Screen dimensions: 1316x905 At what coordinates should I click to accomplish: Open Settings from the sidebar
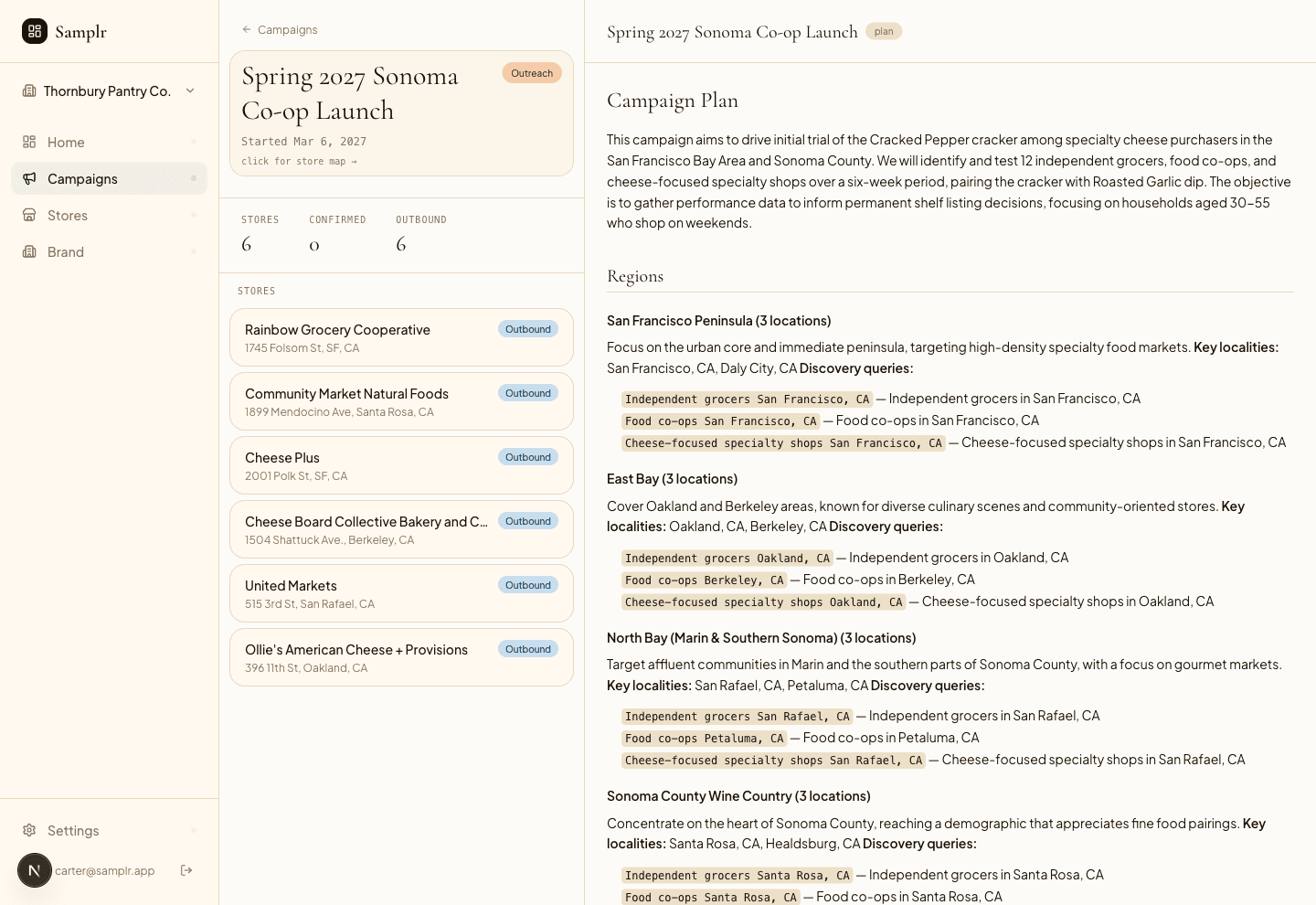[x=109, y=830]
